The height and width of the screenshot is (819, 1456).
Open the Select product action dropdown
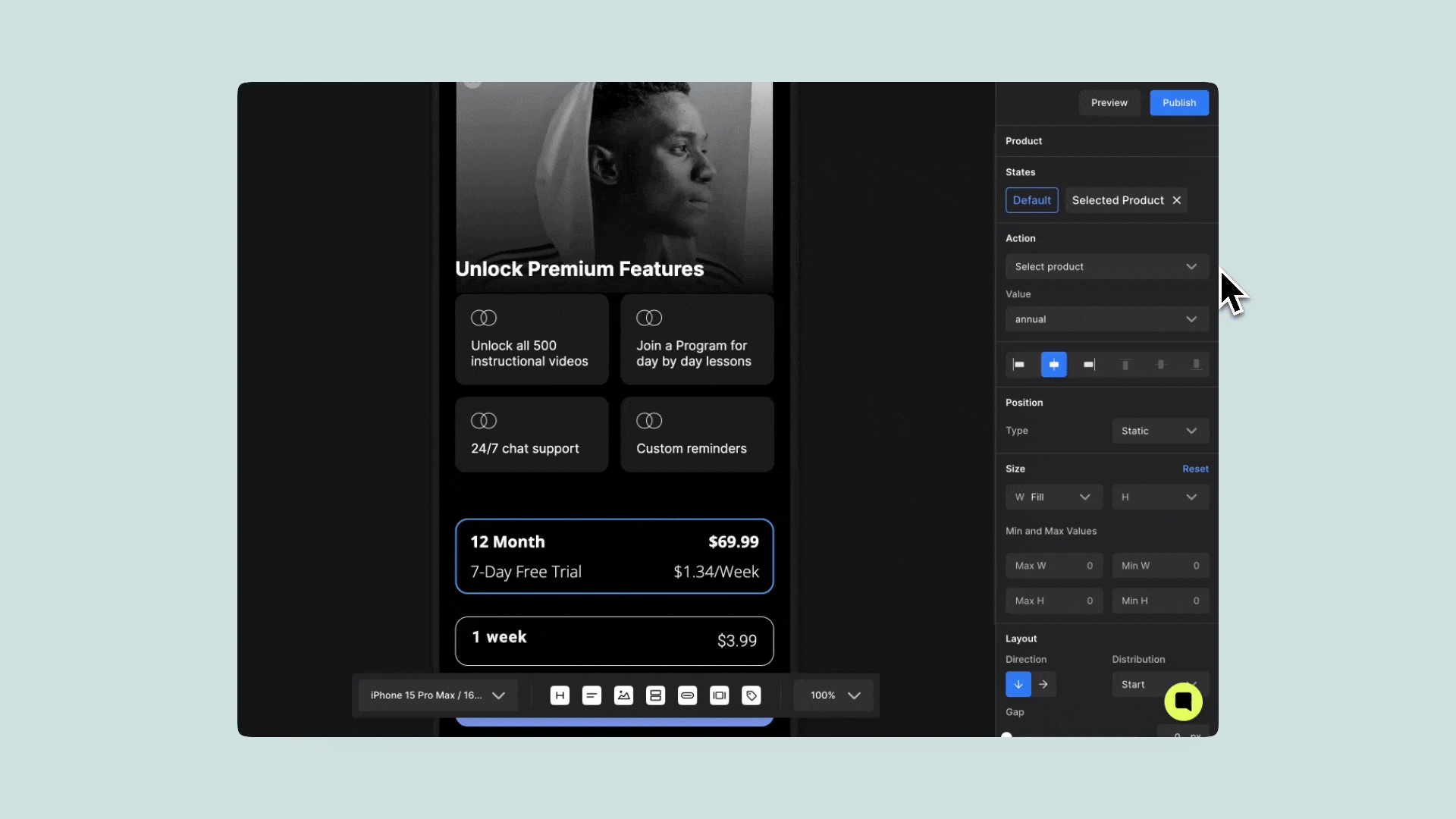[1106, 267]
